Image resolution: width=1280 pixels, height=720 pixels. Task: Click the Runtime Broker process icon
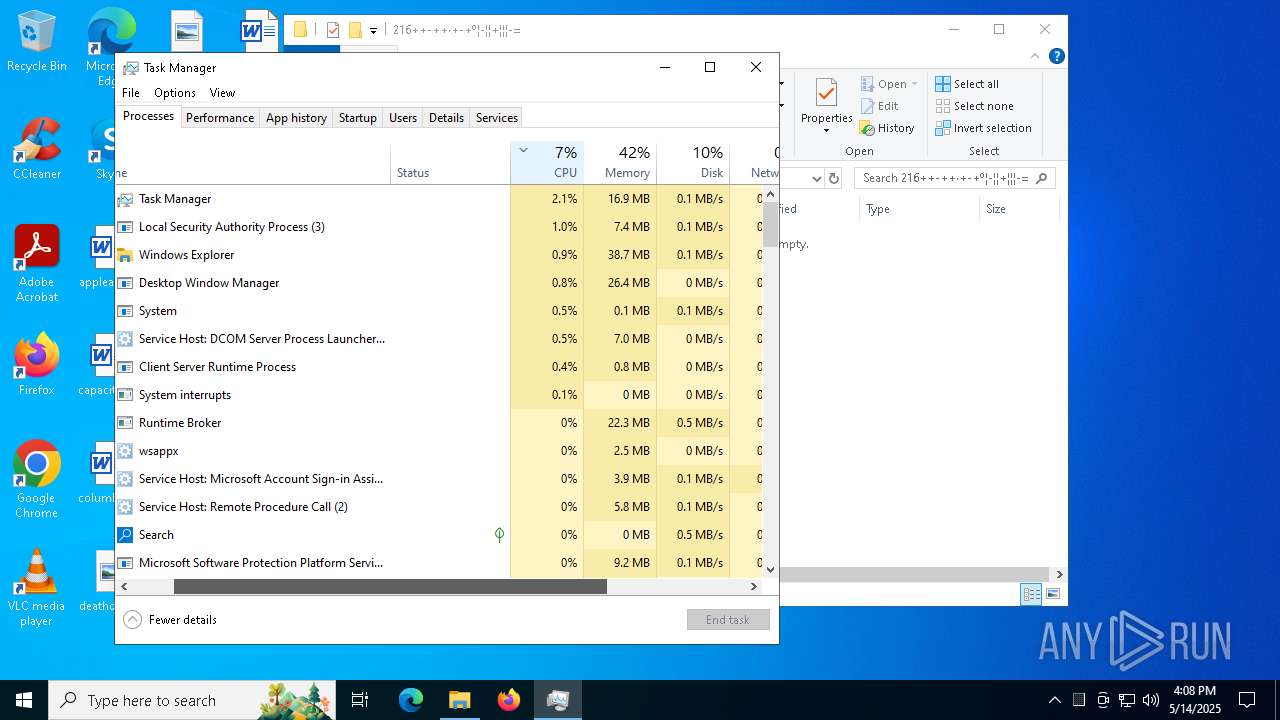point(125,423)
